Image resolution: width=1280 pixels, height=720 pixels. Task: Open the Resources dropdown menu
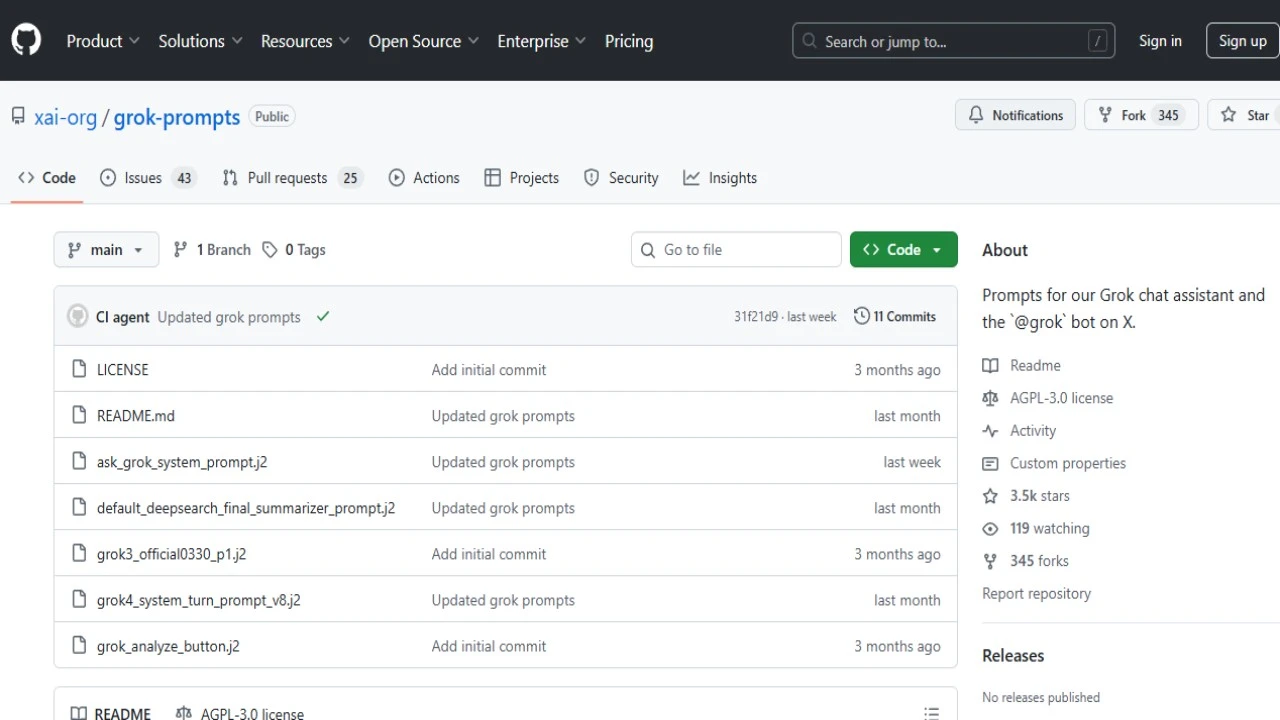[x=305, y=41]
